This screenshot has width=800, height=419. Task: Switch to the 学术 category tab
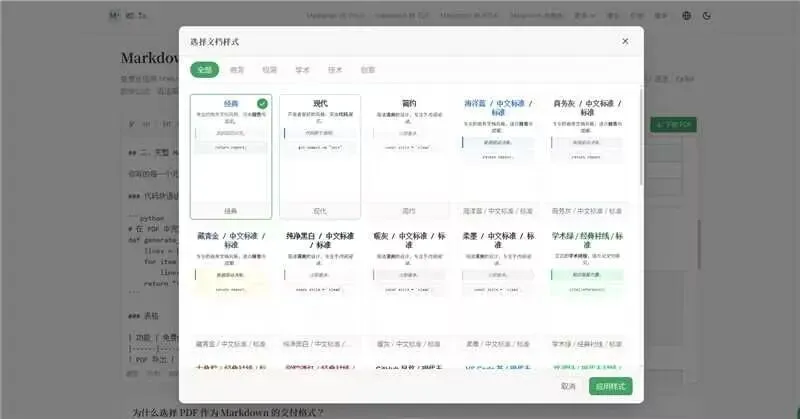coord(303,69)
